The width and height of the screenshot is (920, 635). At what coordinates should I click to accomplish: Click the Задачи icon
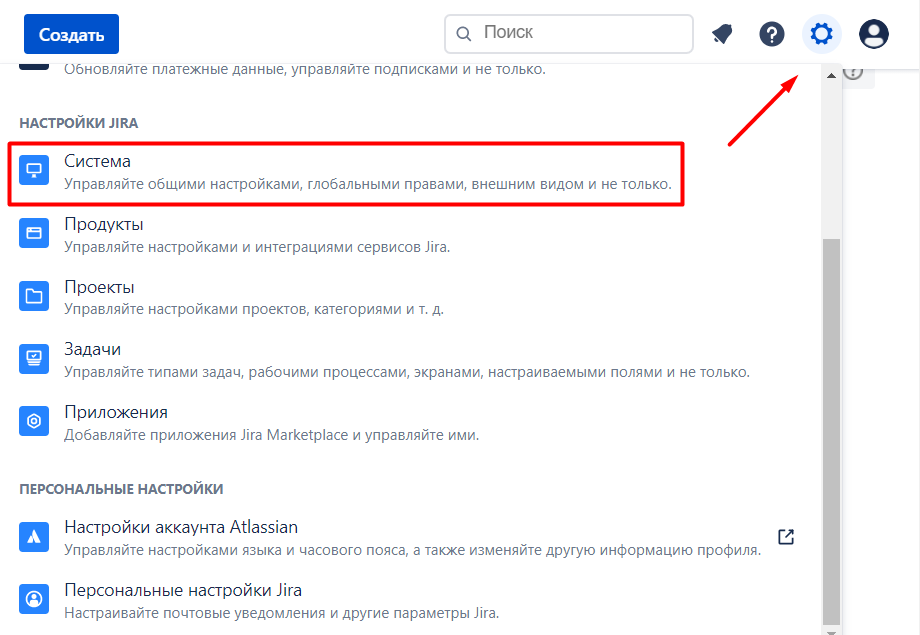tap(34, 359)
